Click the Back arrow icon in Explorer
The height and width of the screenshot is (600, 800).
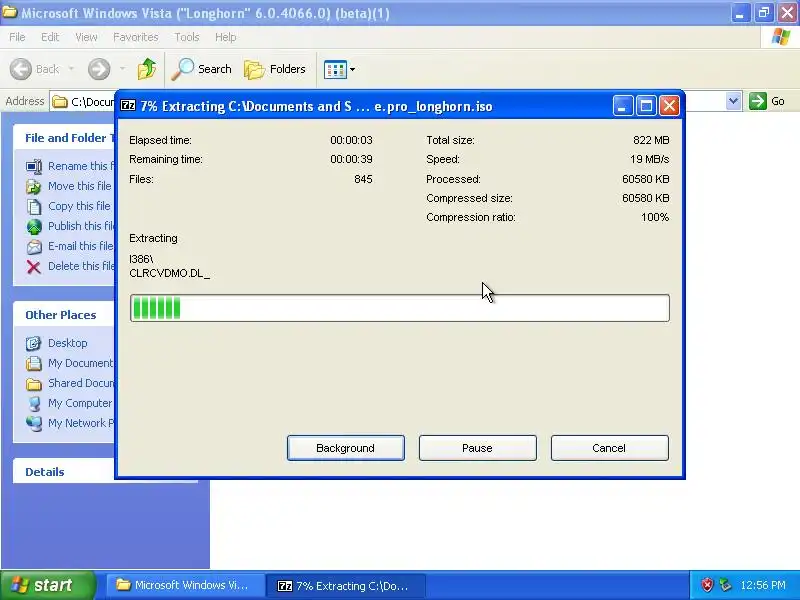21,69
